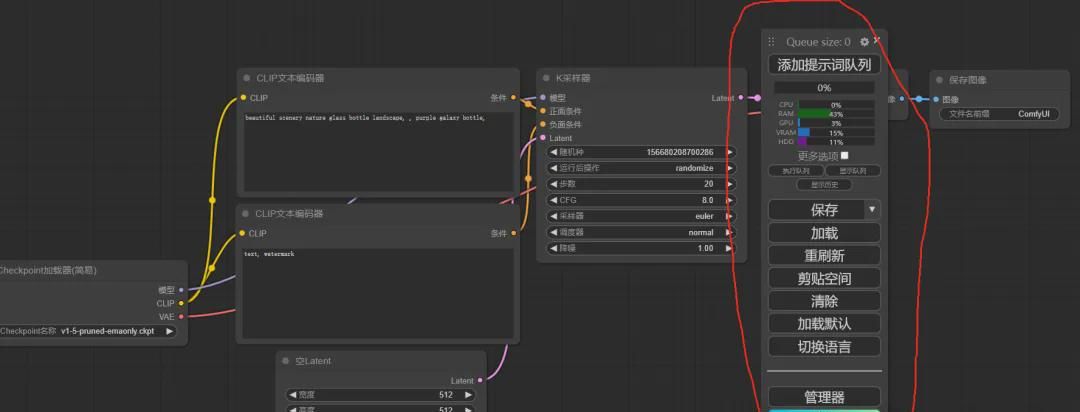
Task: Enable the 更多选项 checkbox
Action: tap(845, 156)
